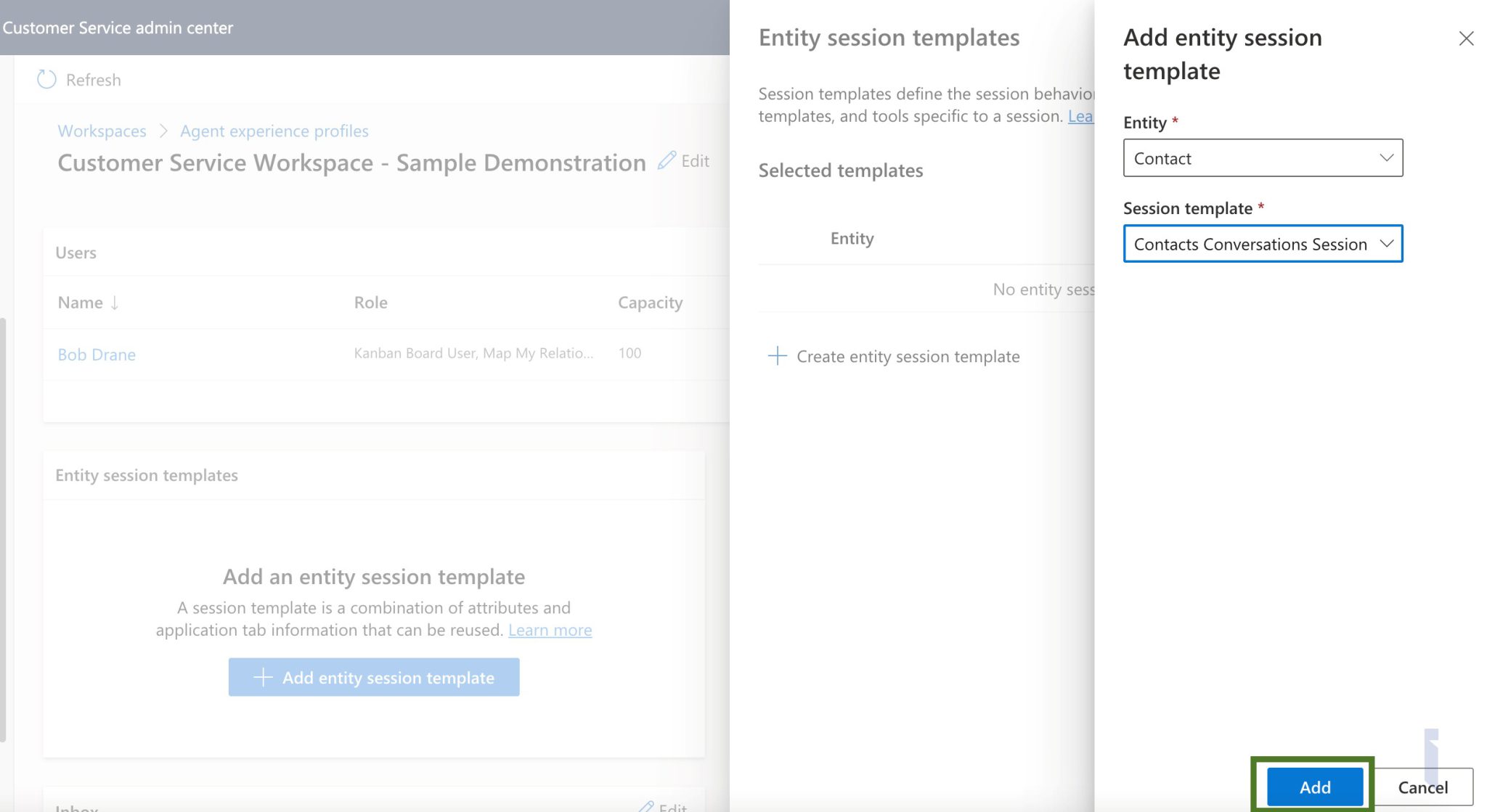Expand the Session template dropdown chevron
Viewport: 1487px width, 812px height.
1386,244
